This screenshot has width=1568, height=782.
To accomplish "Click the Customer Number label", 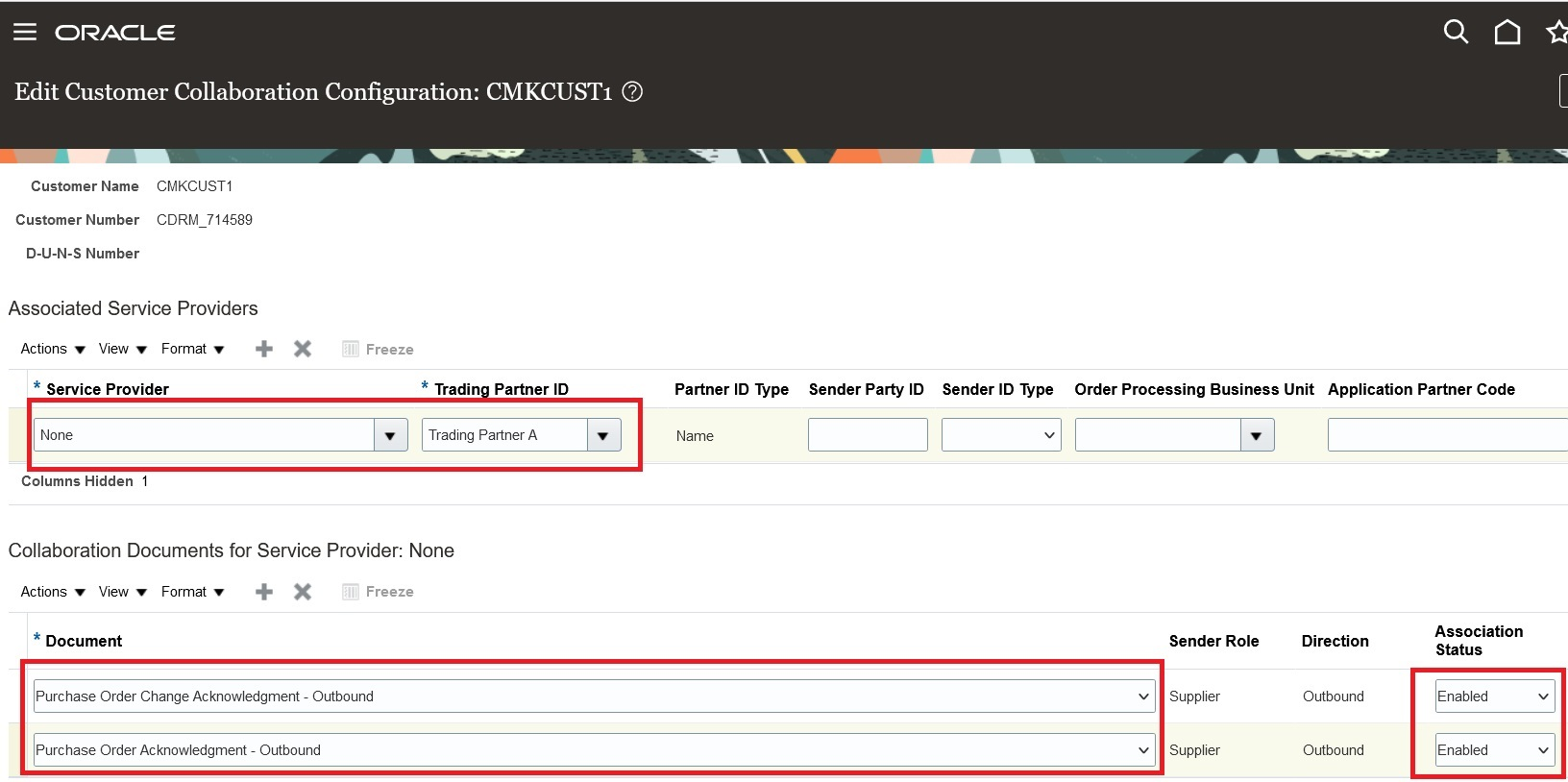I will [77, 220].
